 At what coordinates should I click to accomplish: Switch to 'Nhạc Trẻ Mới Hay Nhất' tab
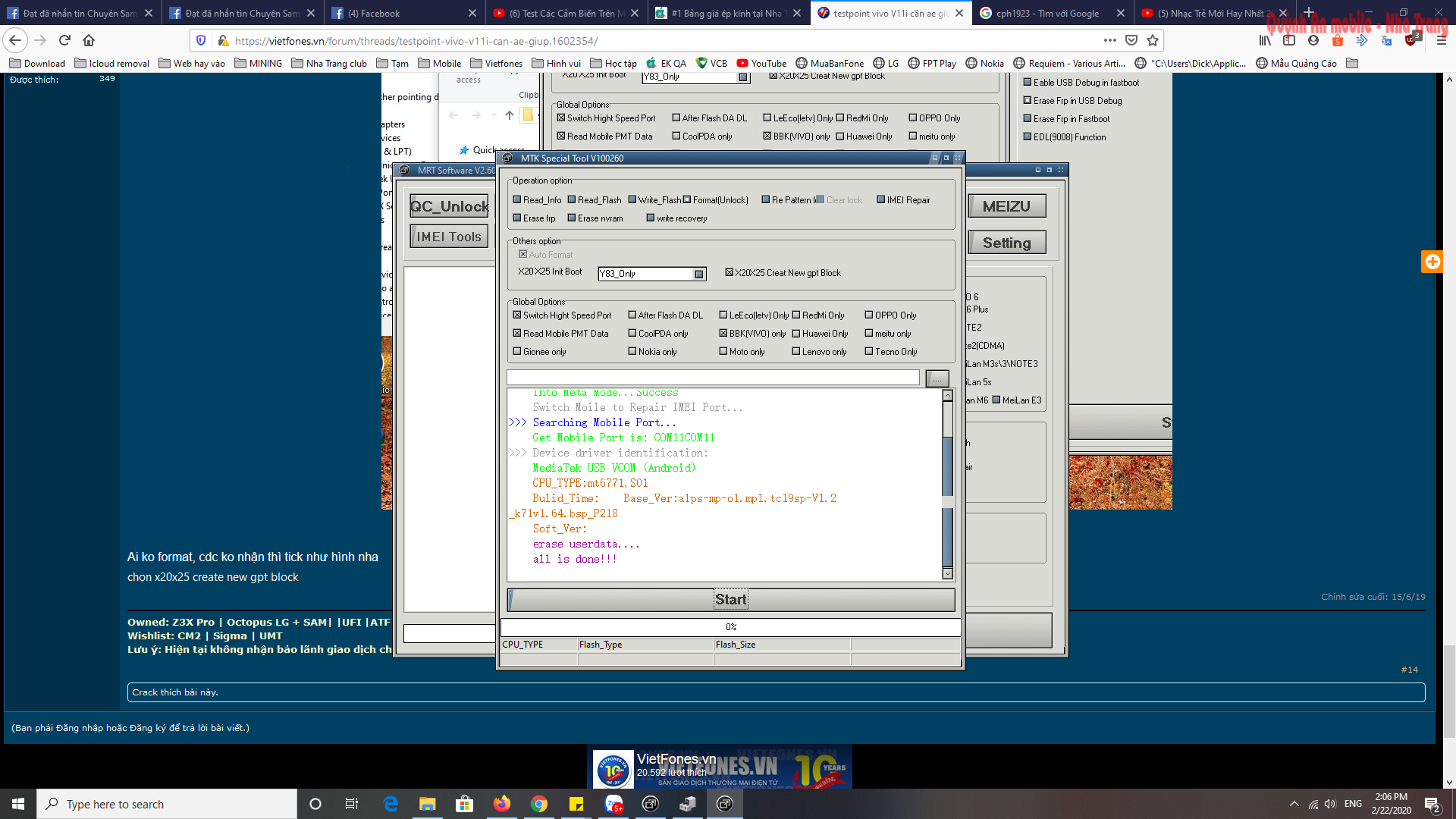coord(1215,13)
